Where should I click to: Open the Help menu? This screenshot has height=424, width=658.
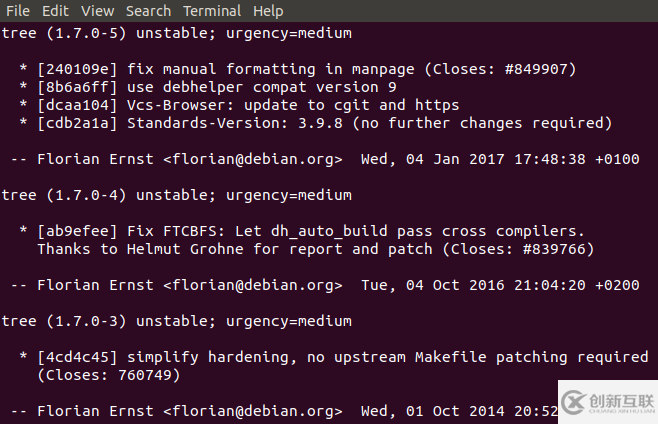[268, 11]
